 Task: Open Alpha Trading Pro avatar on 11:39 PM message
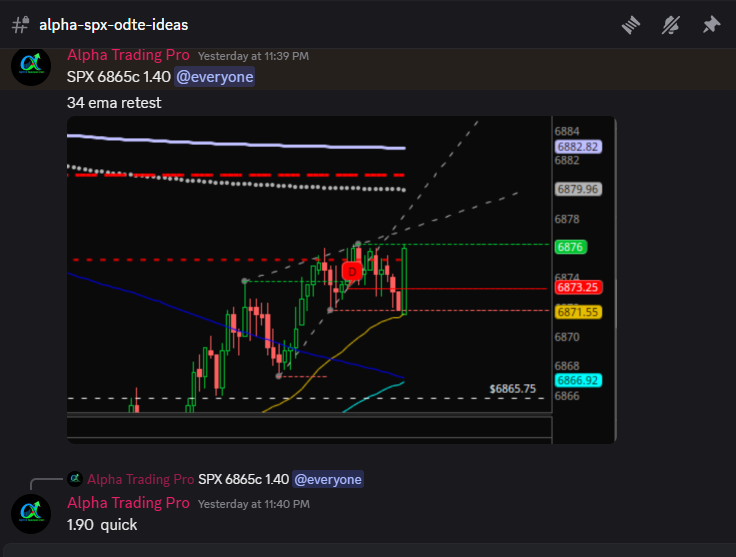point(31,66)
